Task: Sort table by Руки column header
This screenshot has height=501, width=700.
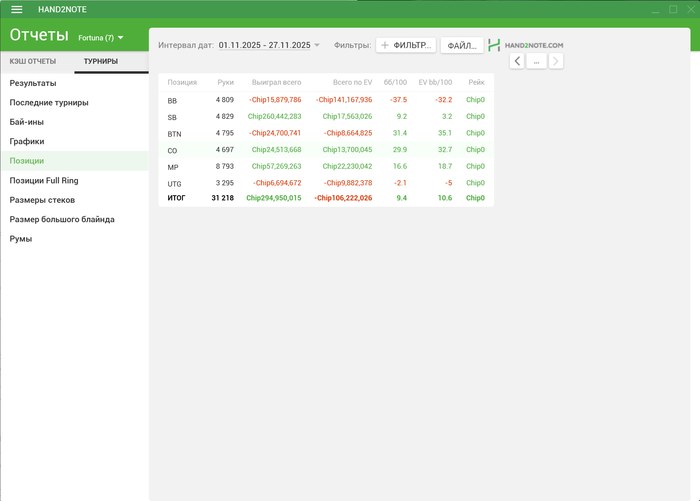Action: [225, 82]
